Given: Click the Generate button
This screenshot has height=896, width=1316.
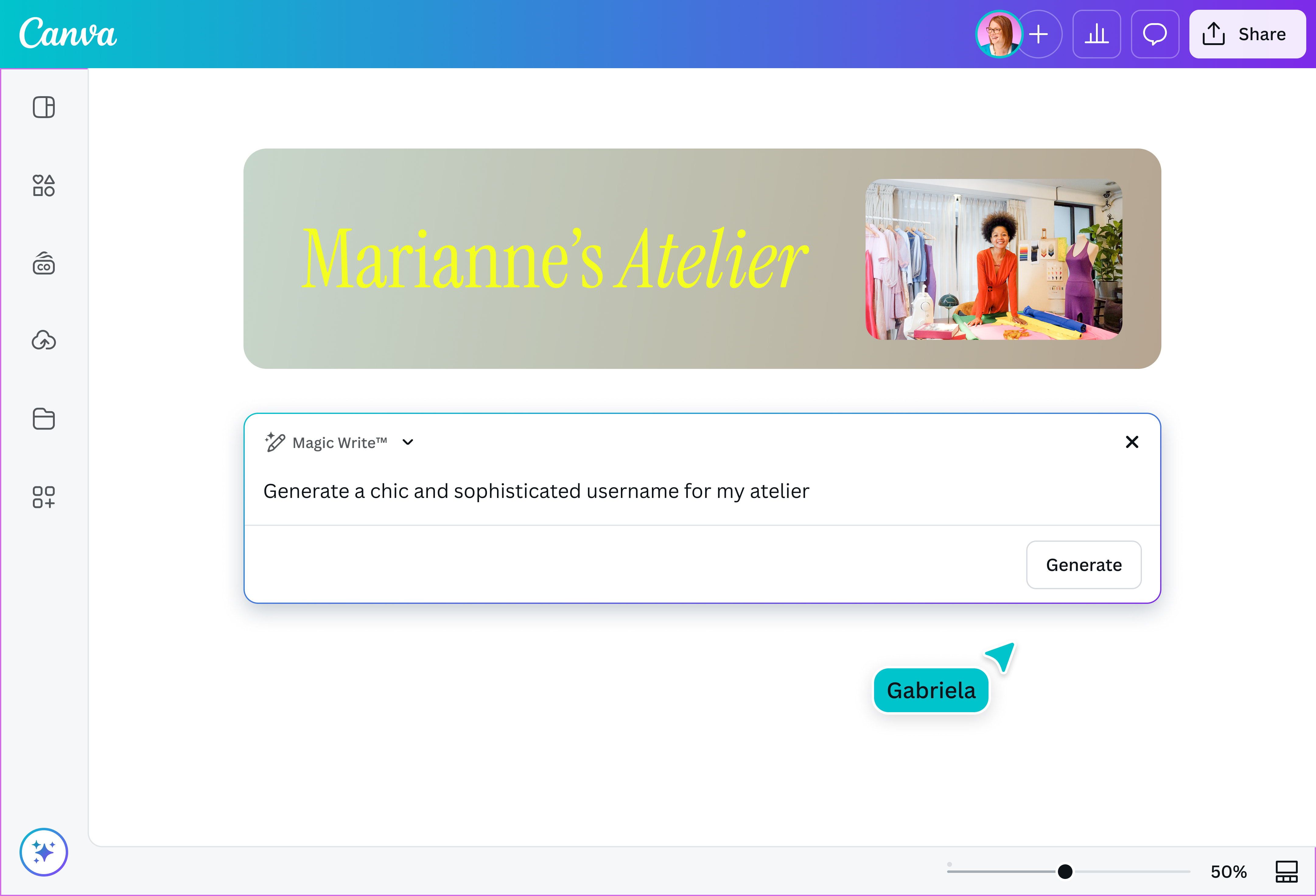Looking at the screenshot, I should (x=1084, y=564).
